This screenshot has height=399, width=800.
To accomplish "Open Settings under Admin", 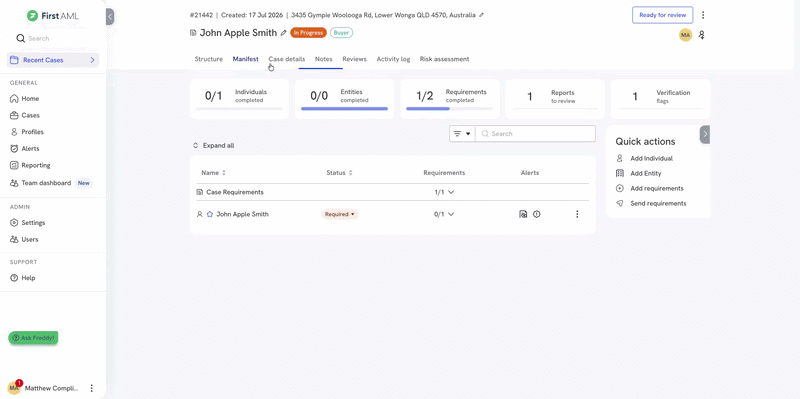I will click(33, 222).
